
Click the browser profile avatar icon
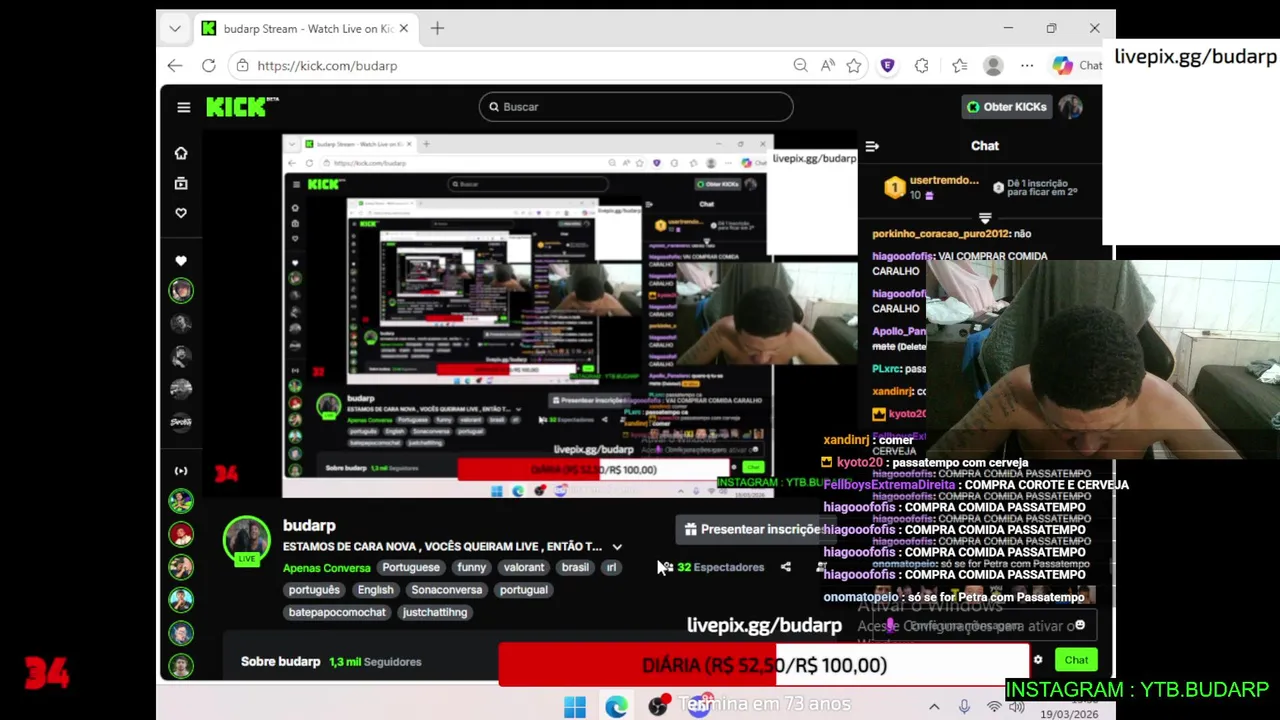click(993, 66)
